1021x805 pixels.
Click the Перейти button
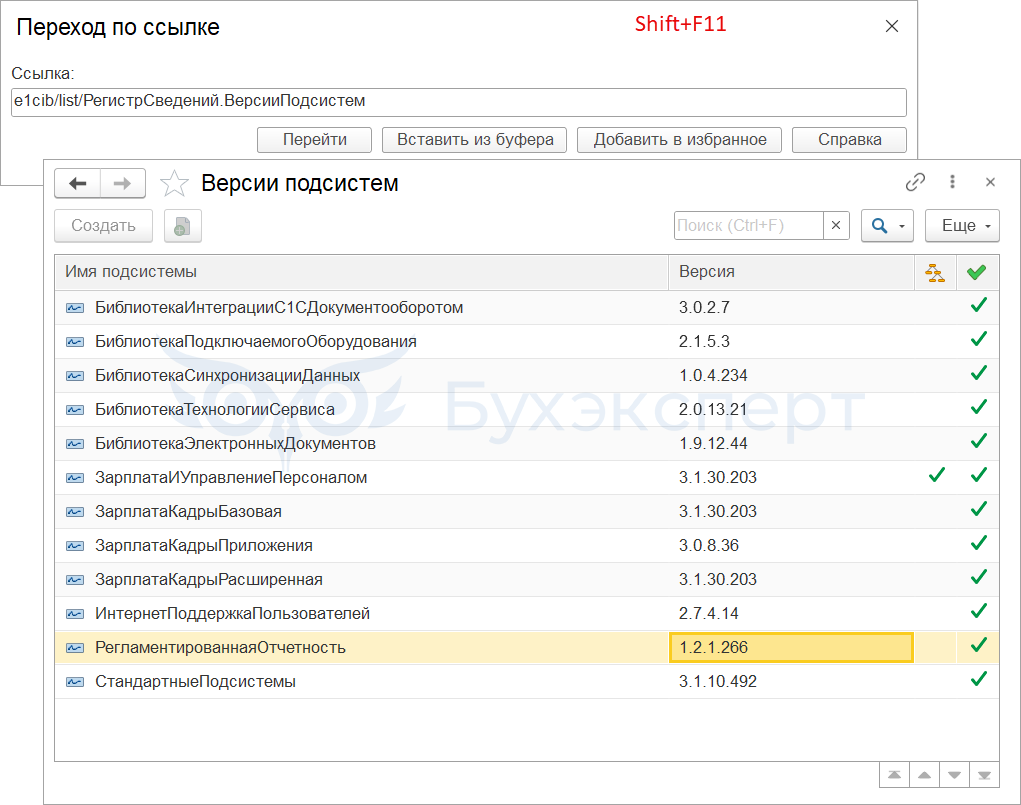pyautogui.click(x=315, y=140)
